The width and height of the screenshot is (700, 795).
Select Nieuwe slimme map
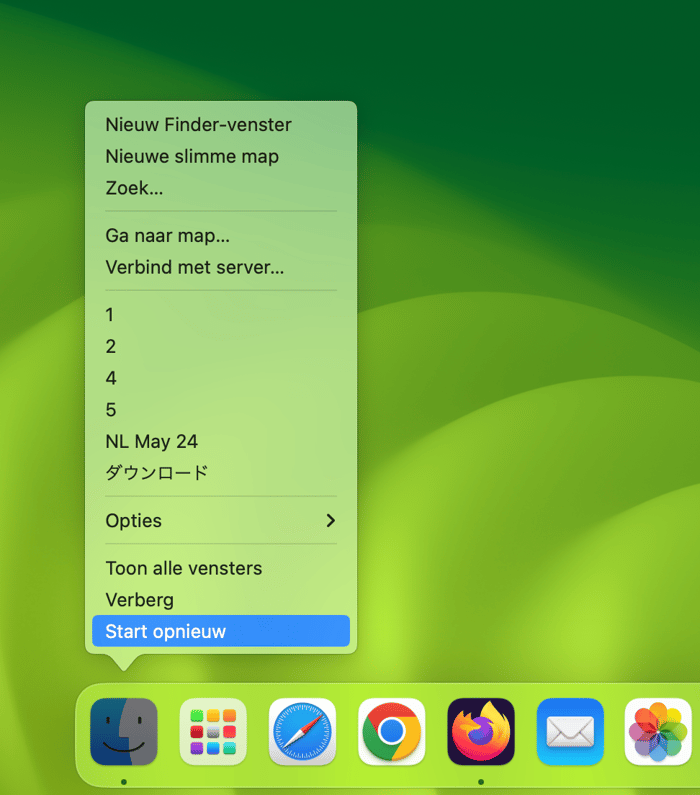click(x=221, y=156)
